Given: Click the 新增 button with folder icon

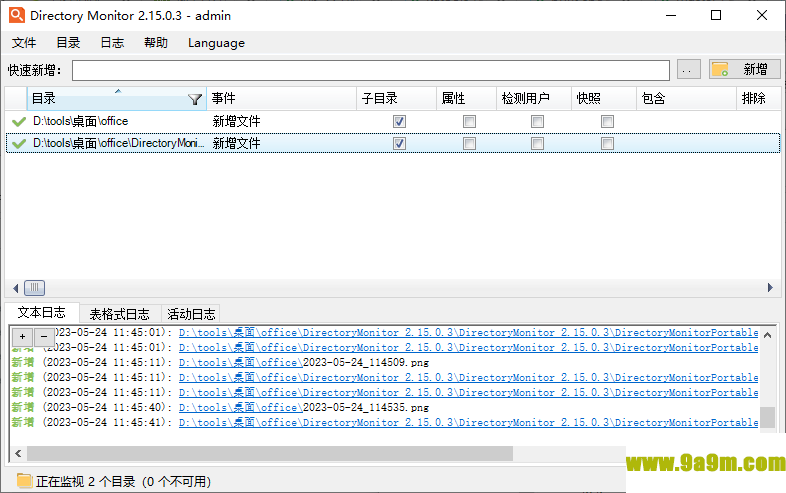Looking at the screenshot, I should click(x=744, y=69).
